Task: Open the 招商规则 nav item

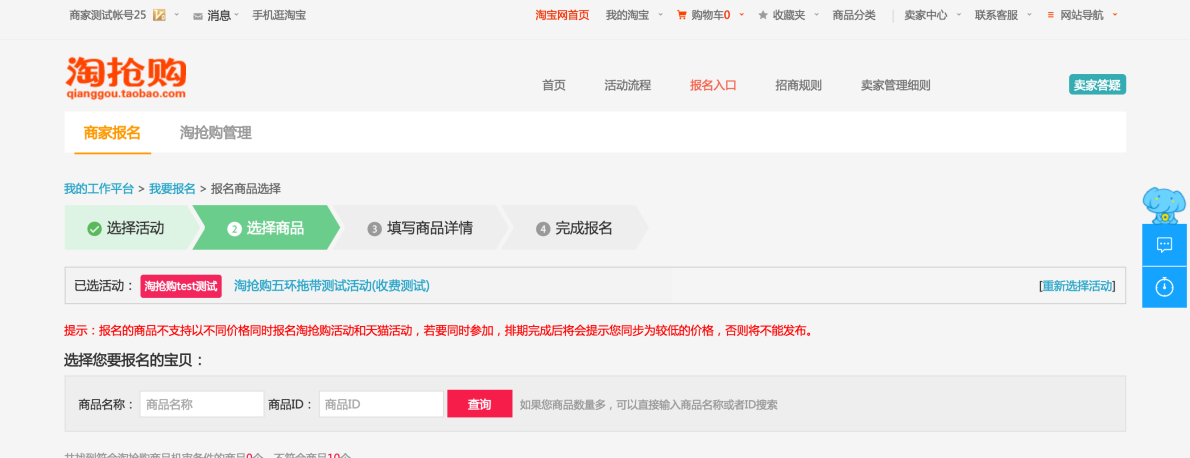Action: tap(798, 85)
